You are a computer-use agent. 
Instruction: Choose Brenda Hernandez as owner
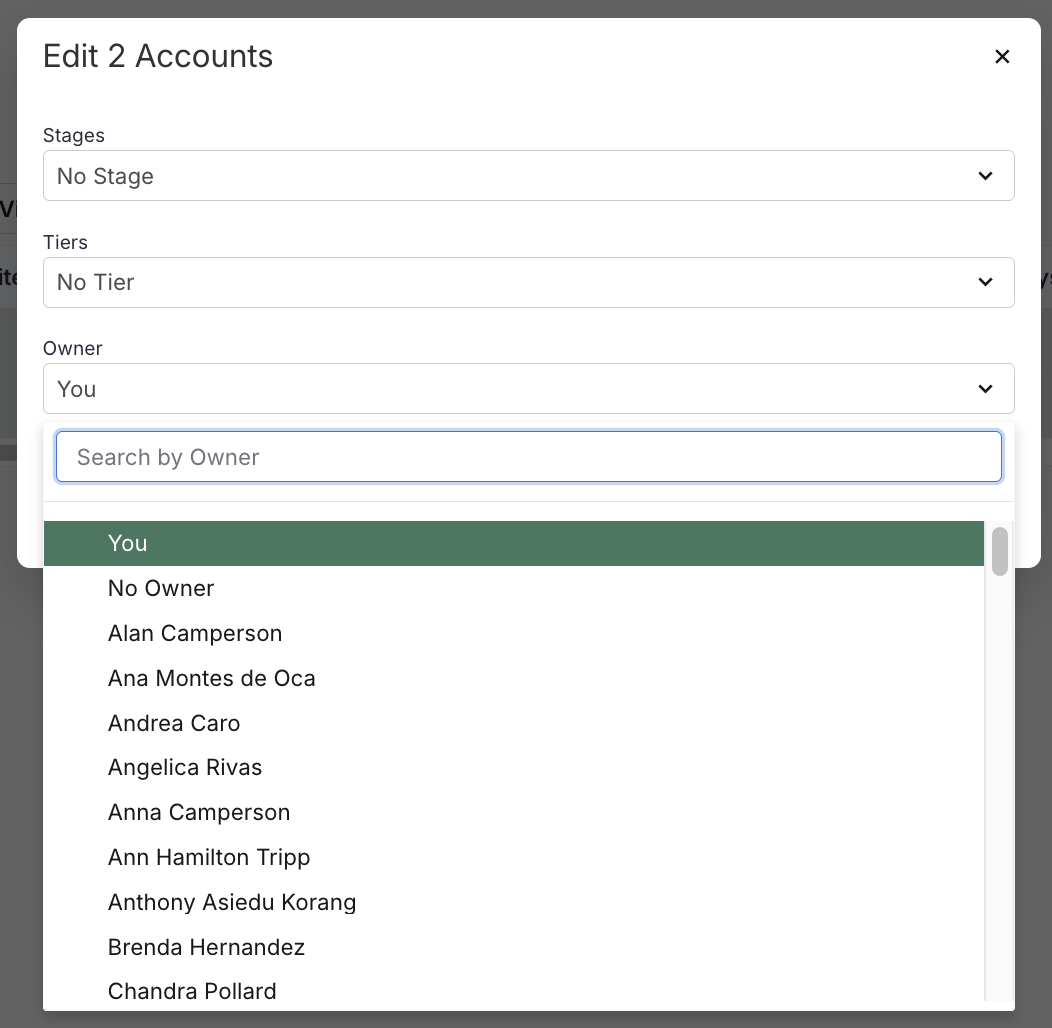coord(206,947)
